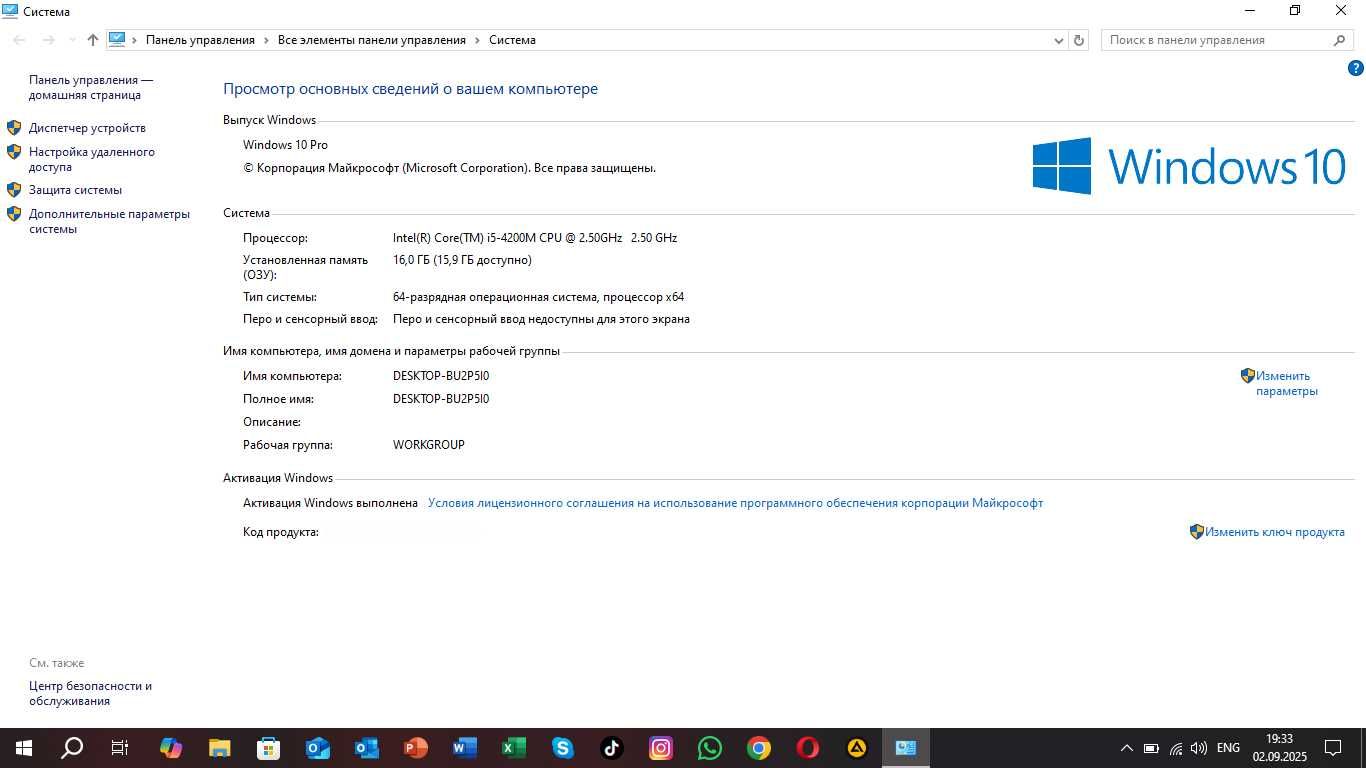The height and width of the screenshot is (768, 1366).
Task: Open recent locations dropdown arrow
Action: [71, 40]
